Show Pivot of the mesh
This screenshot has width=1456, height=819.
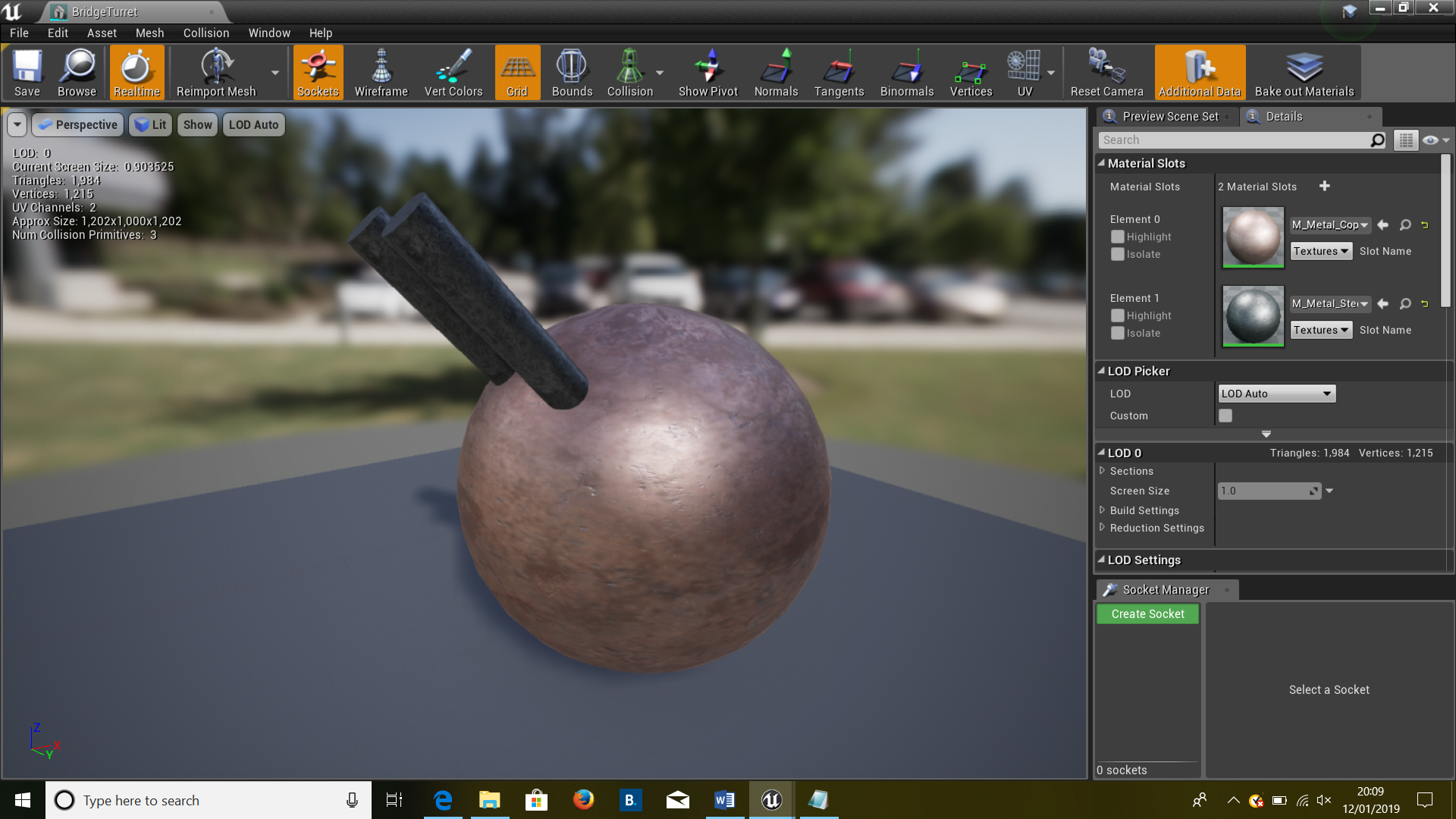(x=708, y=73)
